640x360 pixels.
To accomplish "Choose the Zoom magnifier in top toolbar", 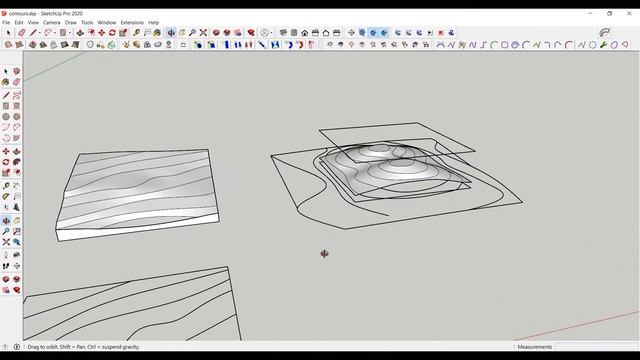I will pos(192,33).
